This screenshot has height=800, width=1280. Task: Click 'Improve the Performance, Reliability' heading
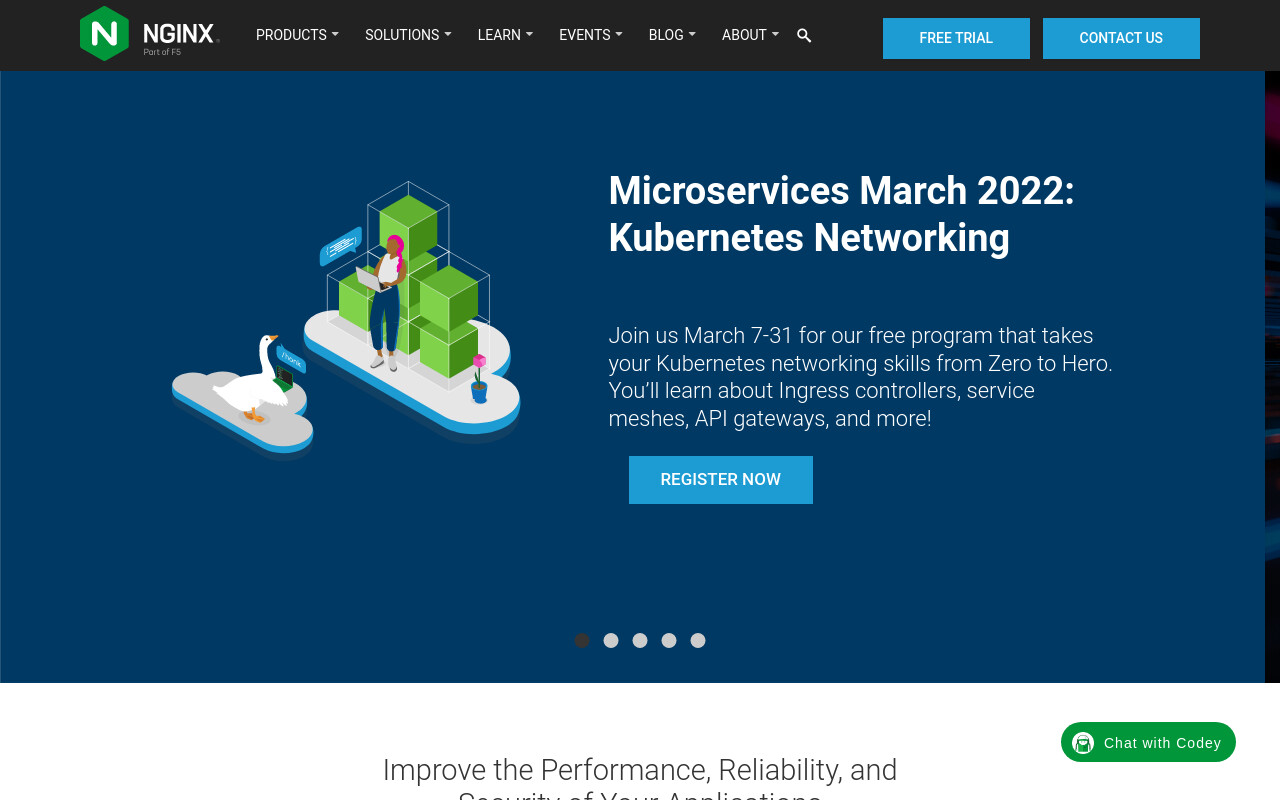point(640,777)
